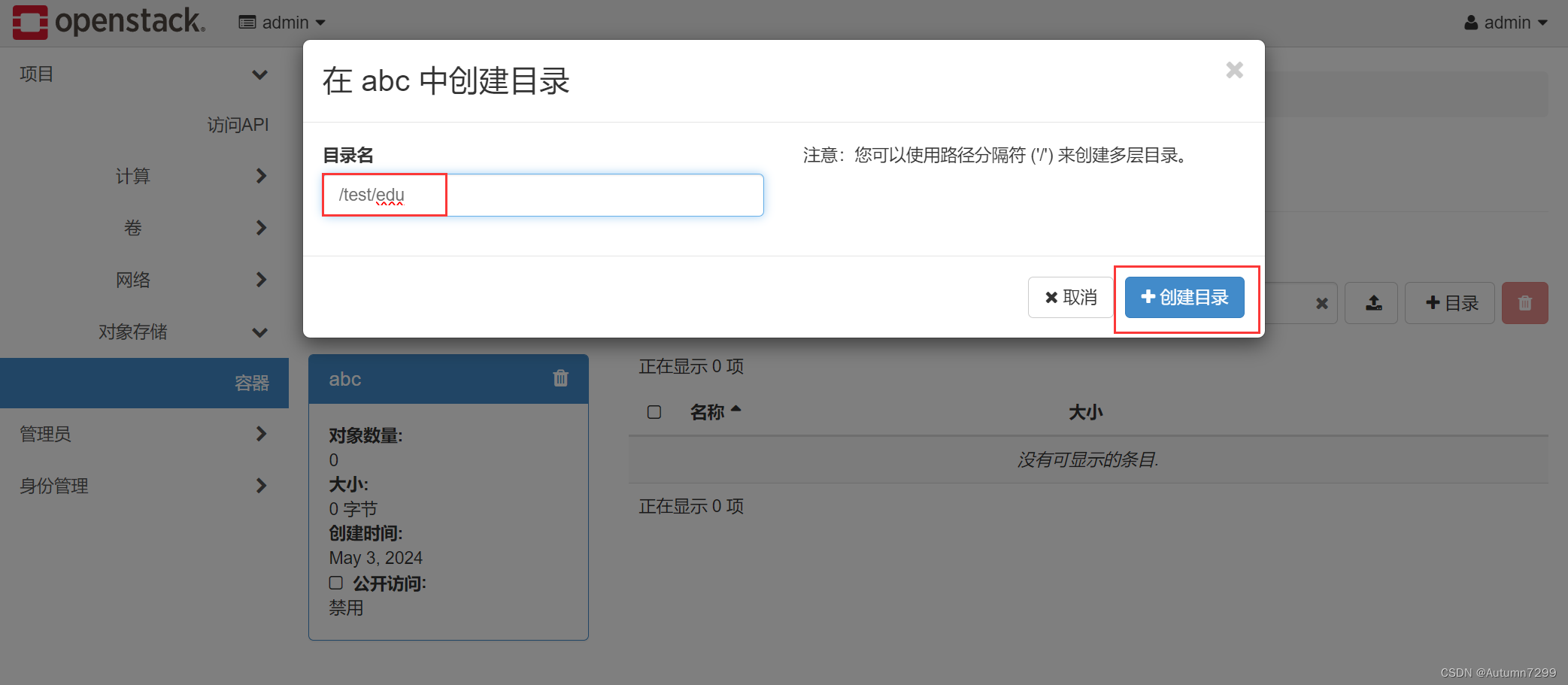Click the +目录 button

pos(1449,303)
